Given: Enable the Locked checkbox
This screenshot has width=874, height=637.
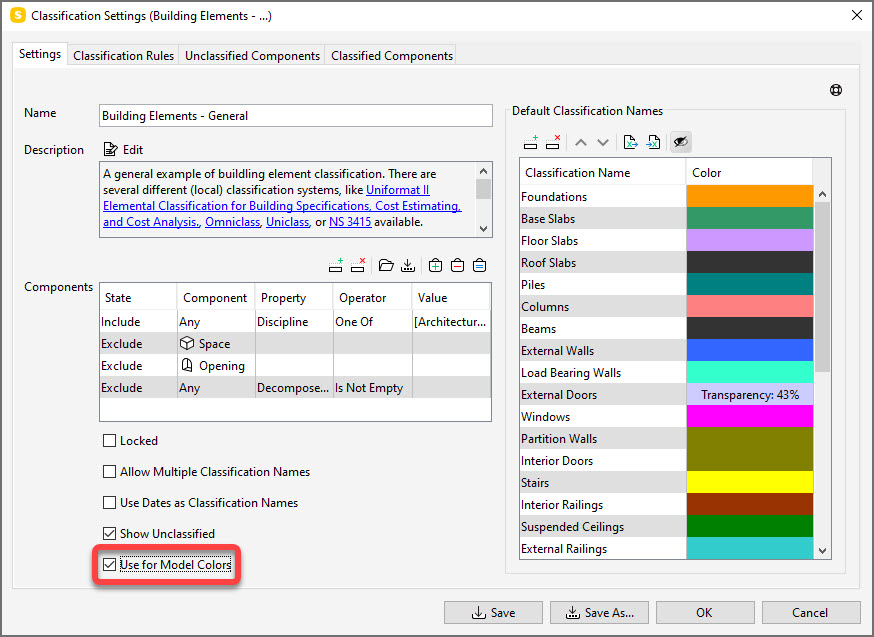Looking at the screenshot, I should point(110,441).
